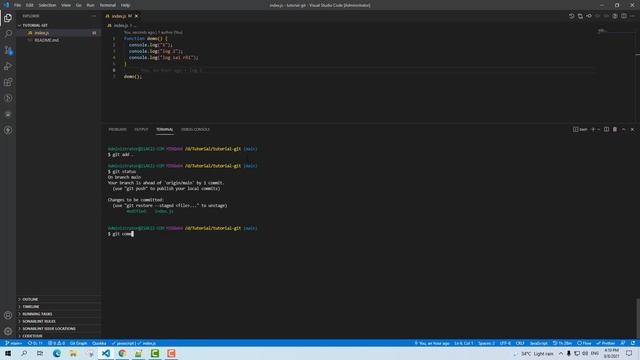
Task: Open the Help menu
Action: (125, 5)
